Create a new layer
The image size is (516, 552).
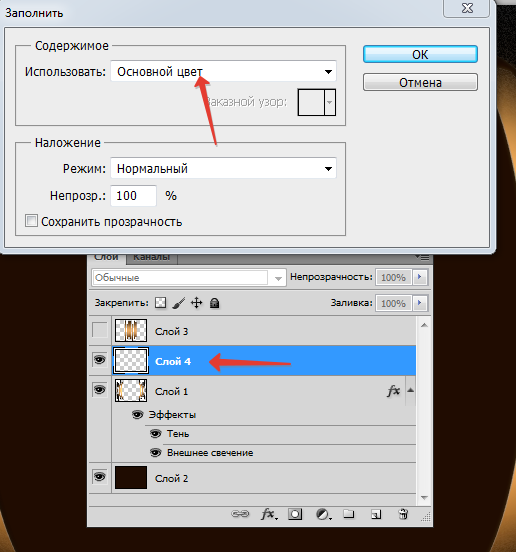(376, 514)
